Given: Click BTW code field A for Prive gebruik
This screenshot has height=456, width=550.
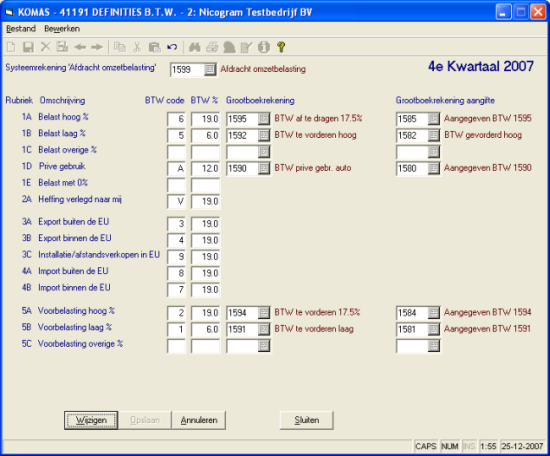Looking at the screenshot, I should 176,168.
